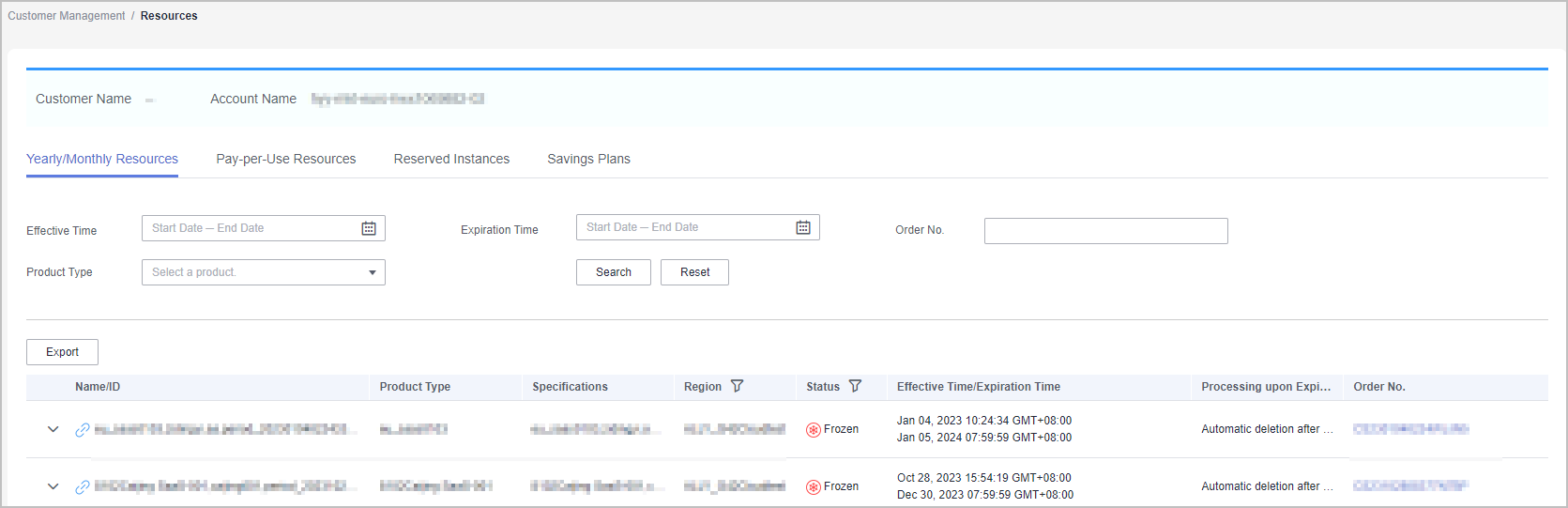Click Frozen status icon in second row
This screenshot has height=508, width=1568.
(814, 487)
